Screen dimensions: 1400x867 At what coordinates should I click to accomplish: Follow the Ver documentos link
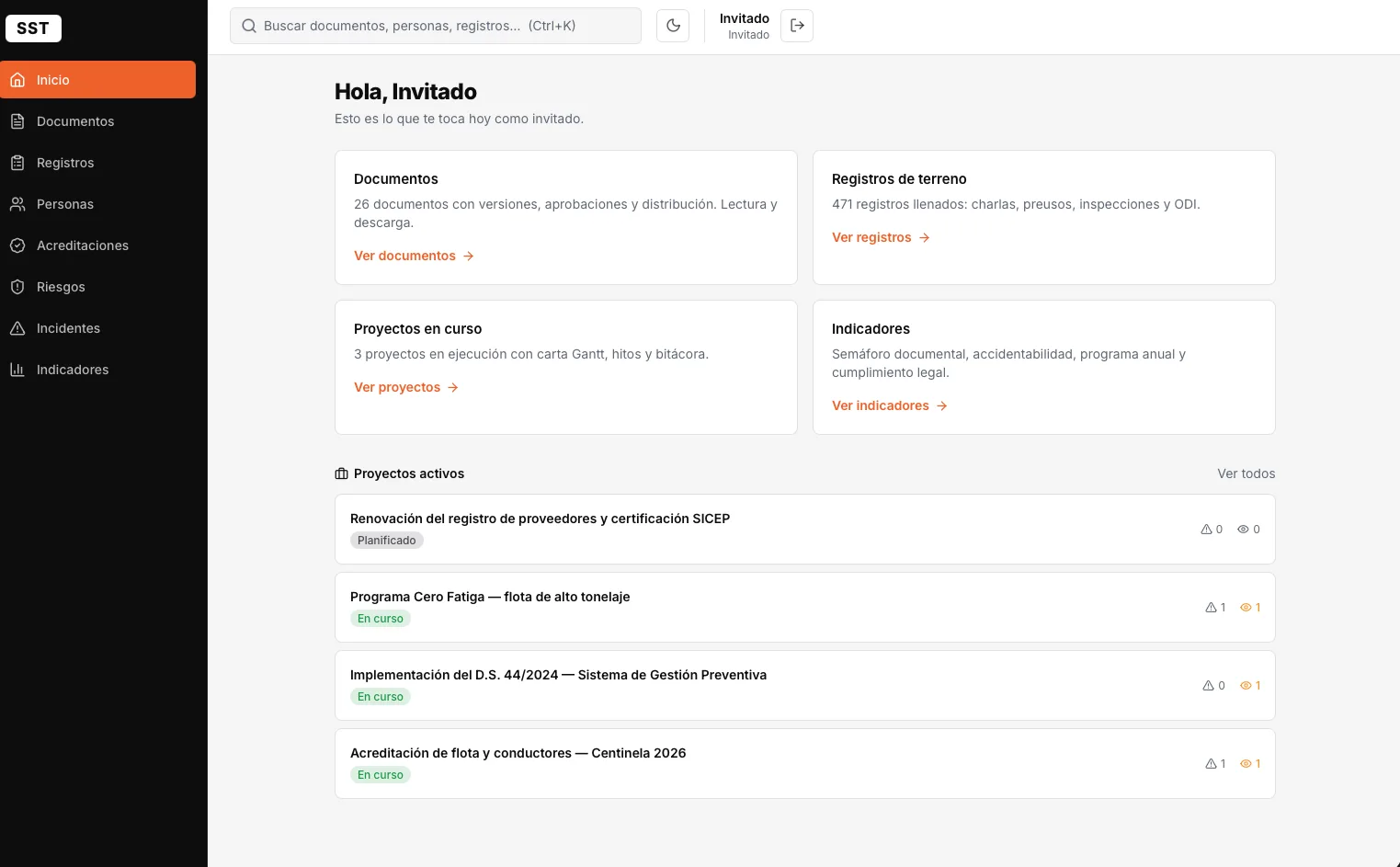click(414, 256)
